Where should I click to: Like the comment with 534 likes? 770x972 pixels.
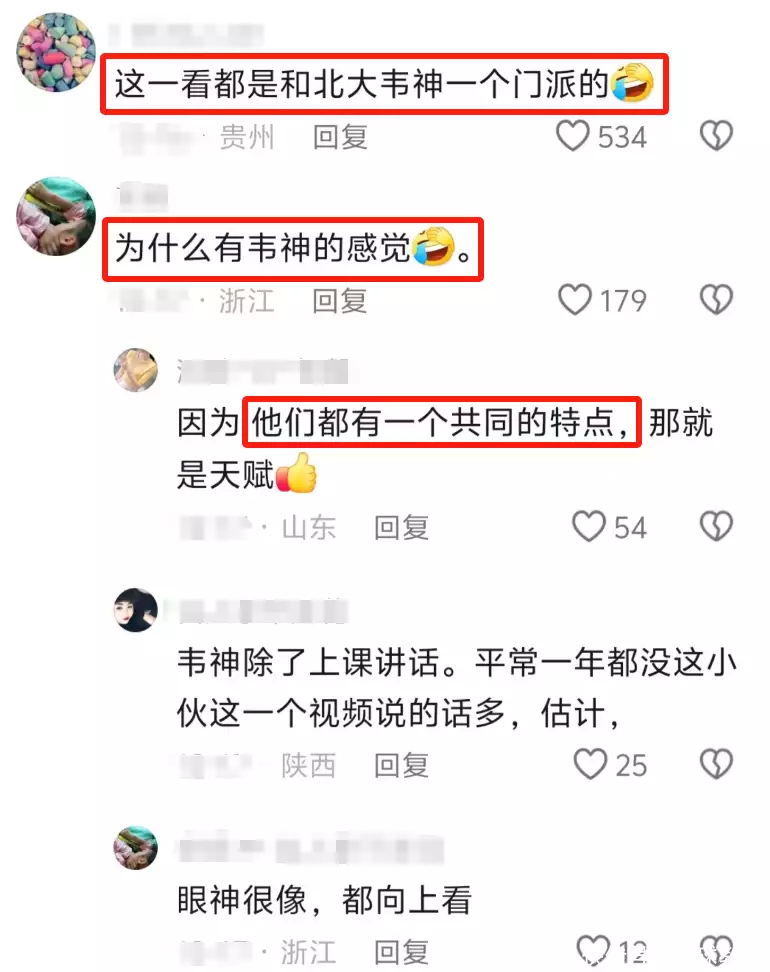pyautogui.click(x=572, y=136)
